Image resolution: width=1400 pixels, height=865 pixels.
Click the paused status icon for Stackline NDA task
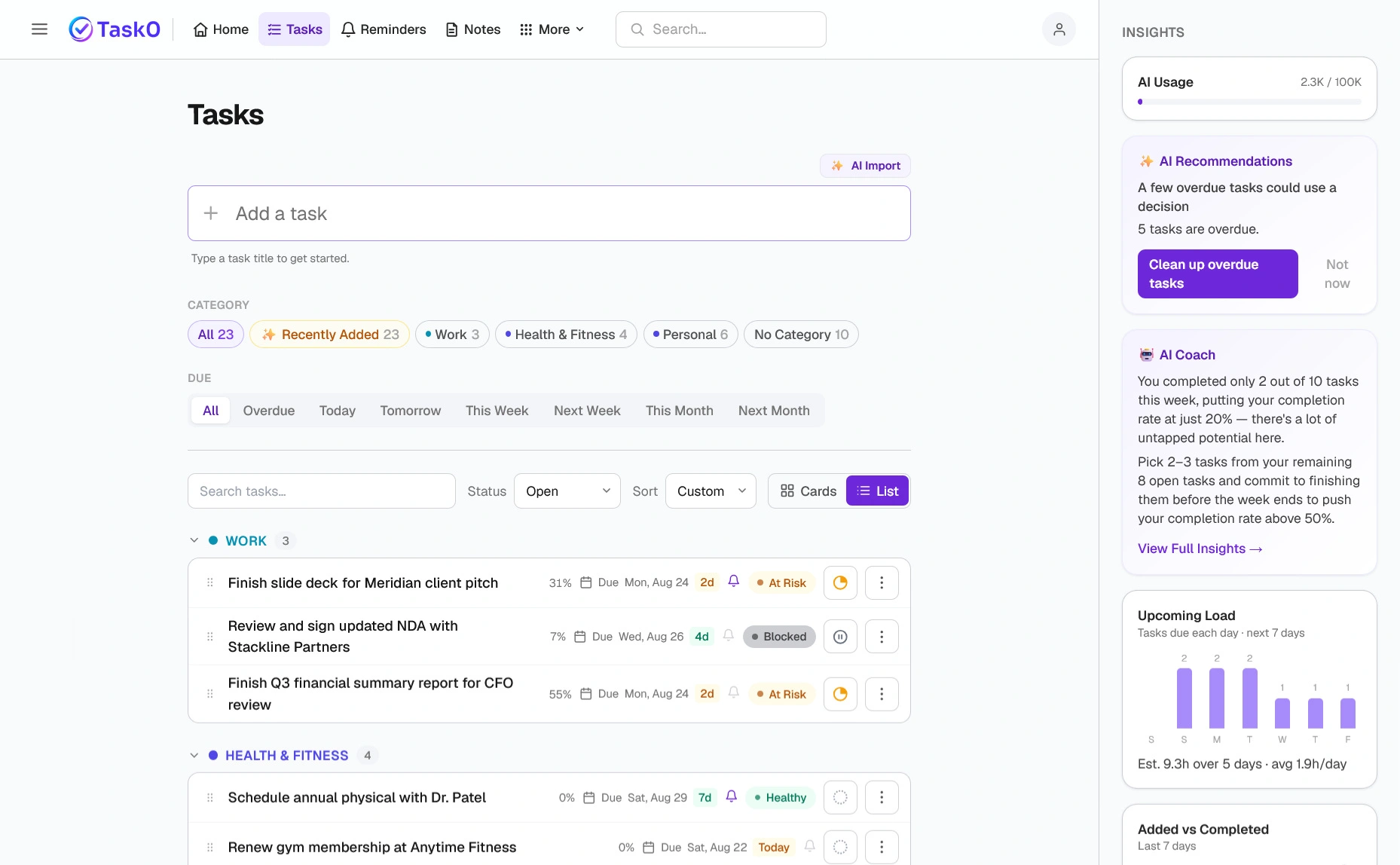click(840, 637)
